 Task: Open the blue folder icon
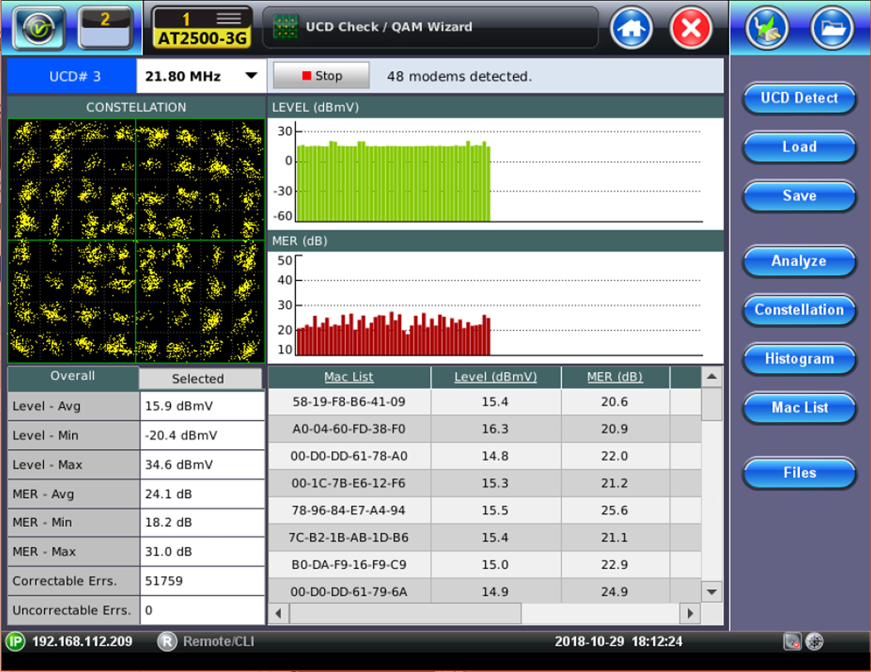[x=832, y=28]
